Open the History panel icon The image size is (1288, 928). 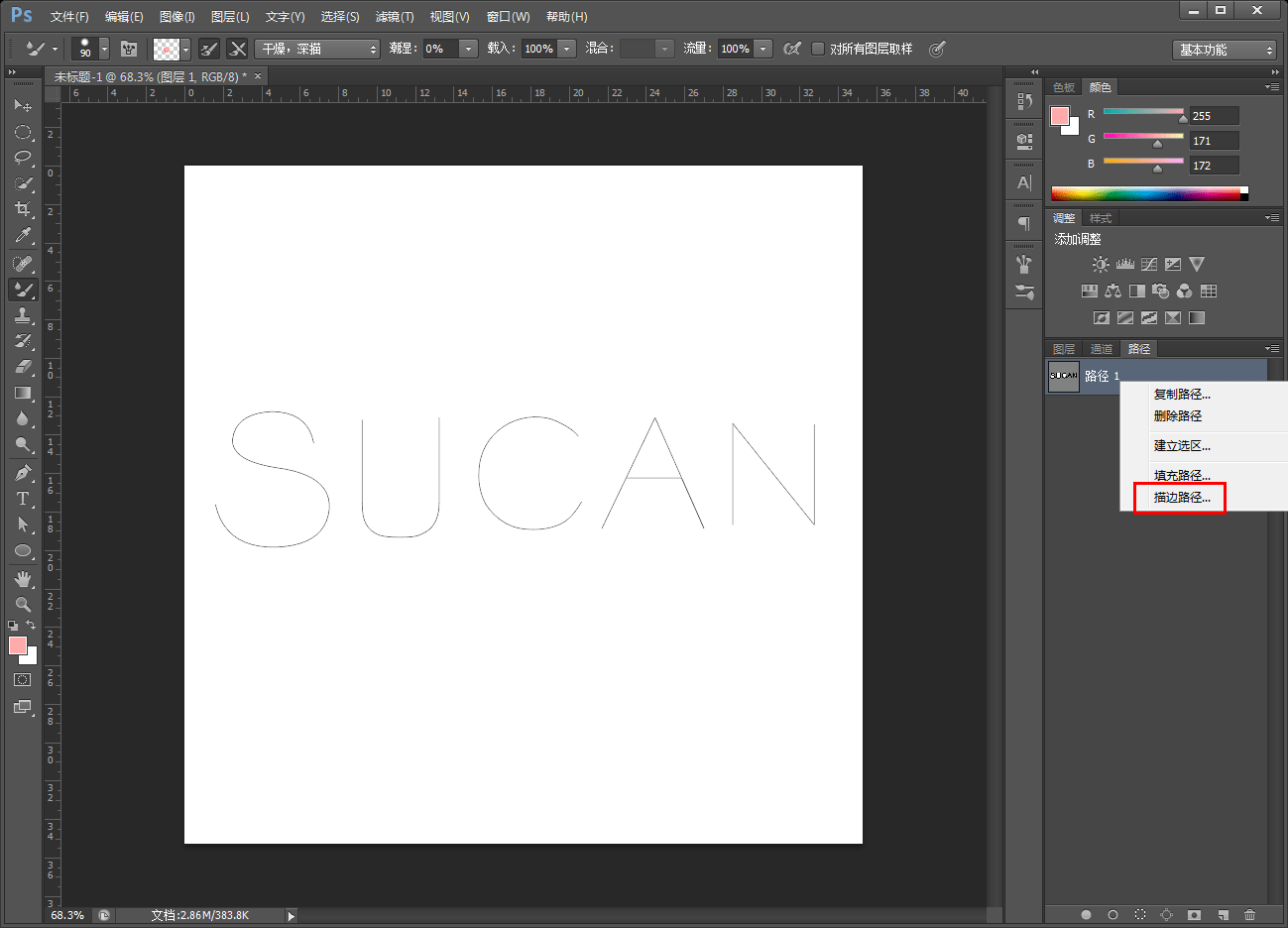[1024, 101]
